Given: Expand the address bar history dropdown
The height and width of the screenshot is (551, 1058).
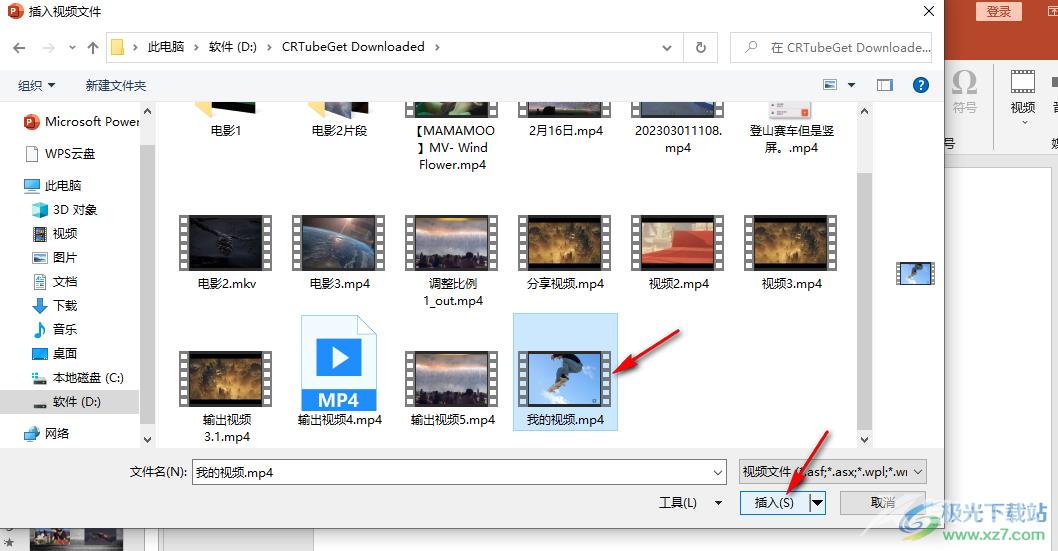Looking at the screenshot, I should coord(667,48).
